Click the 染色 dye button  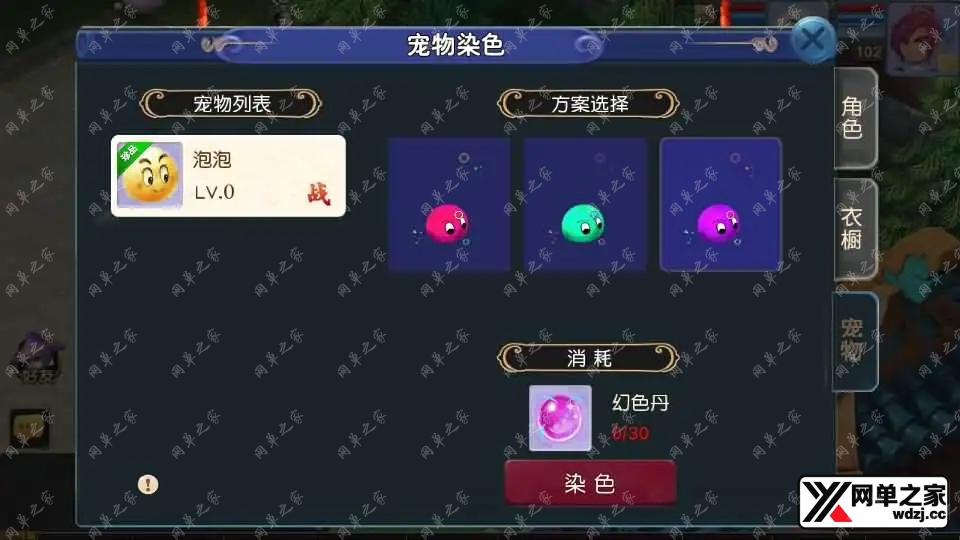590,483
